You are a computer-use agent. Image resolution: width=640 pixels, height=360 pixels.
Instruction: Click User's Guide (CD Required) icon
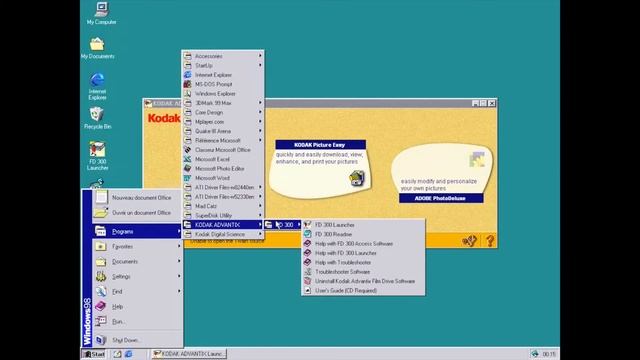(x=307, y=291)
